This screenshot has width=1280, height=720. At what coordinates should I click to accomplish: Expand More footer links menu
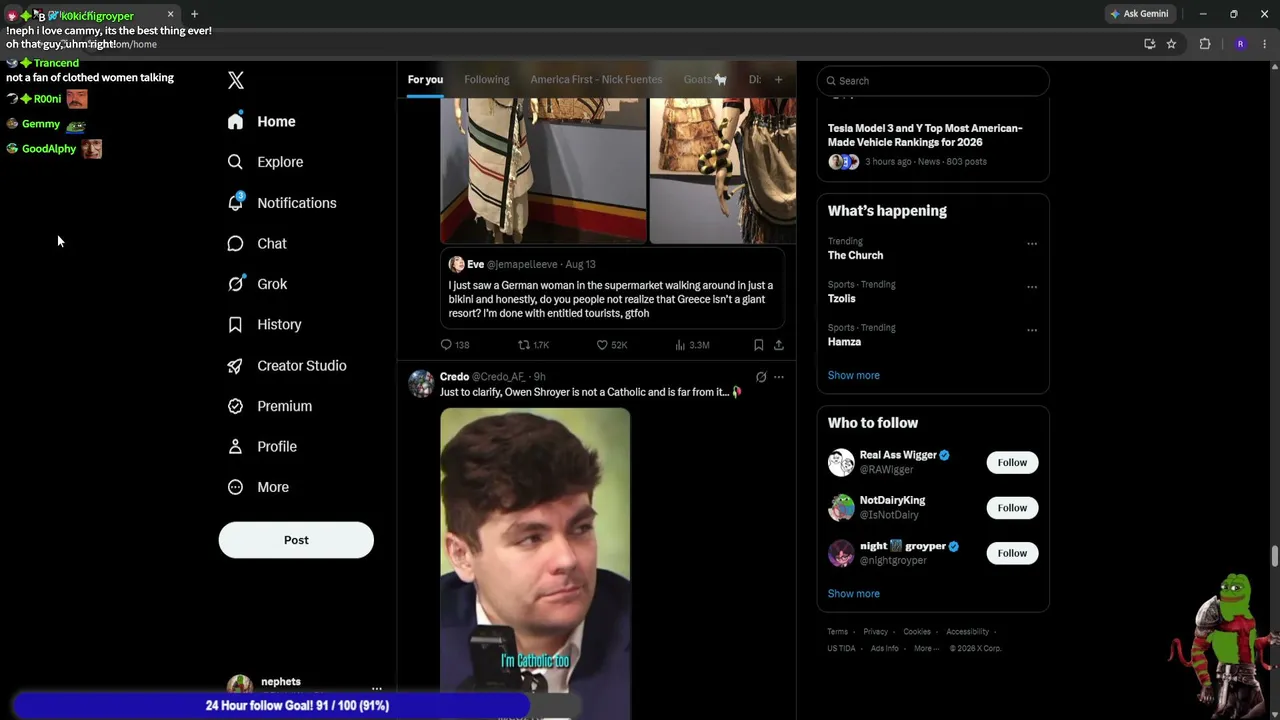click(x=926, y=648)
